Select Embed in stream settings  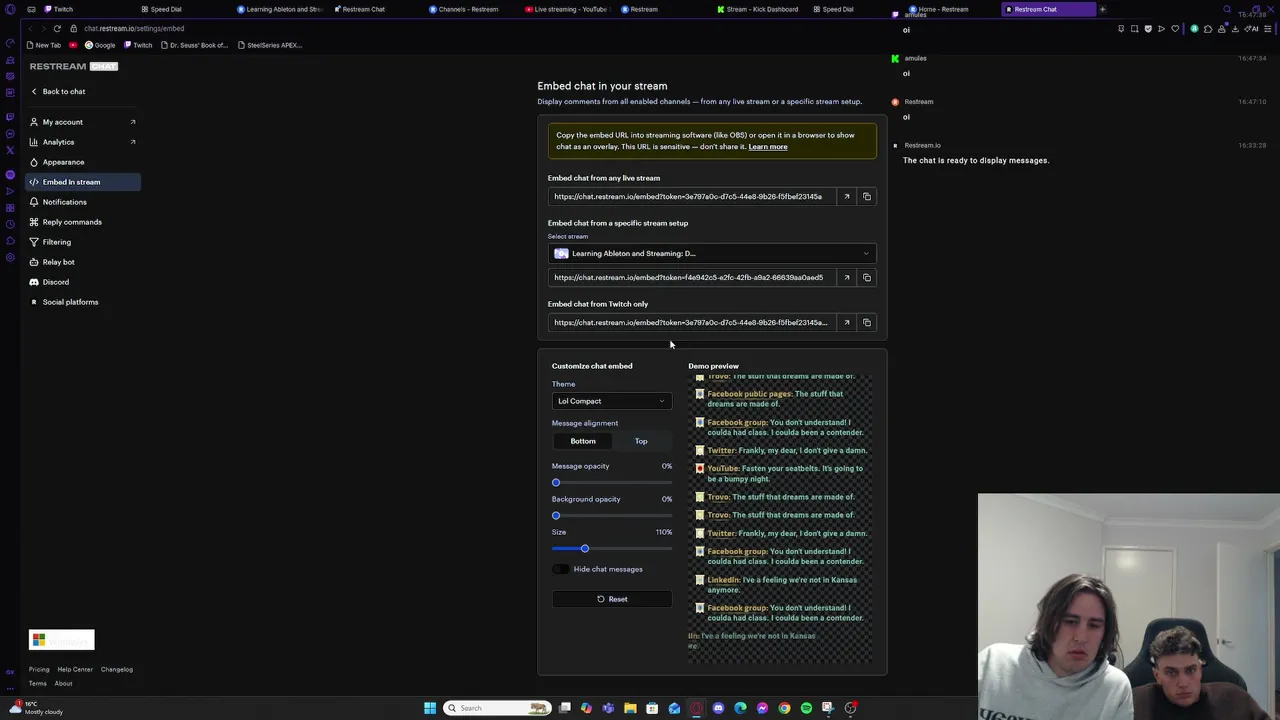tap(83, 182)
